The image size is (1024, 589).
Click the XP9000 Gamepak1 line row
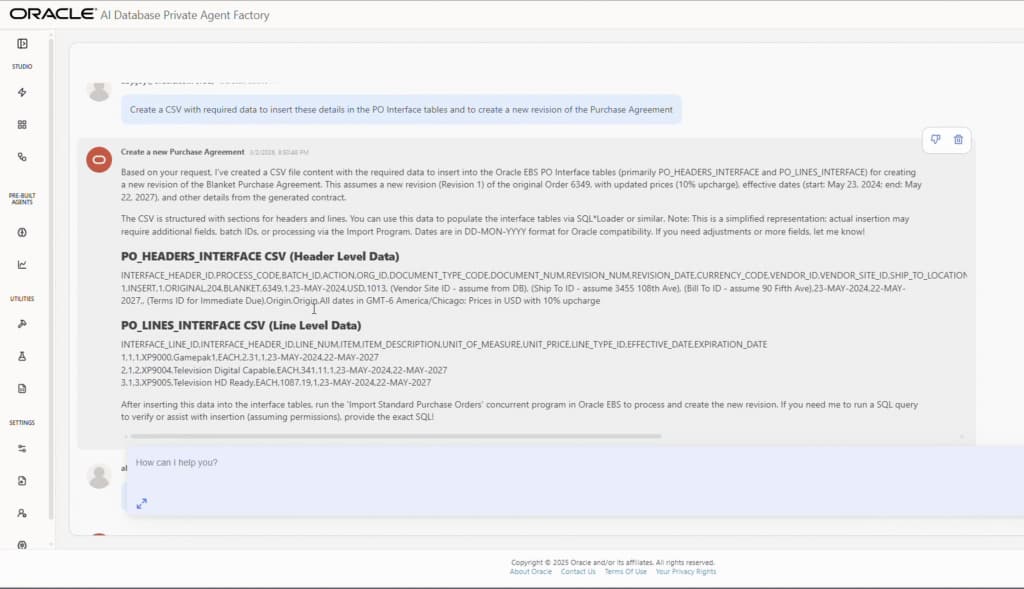pos(249,357)
